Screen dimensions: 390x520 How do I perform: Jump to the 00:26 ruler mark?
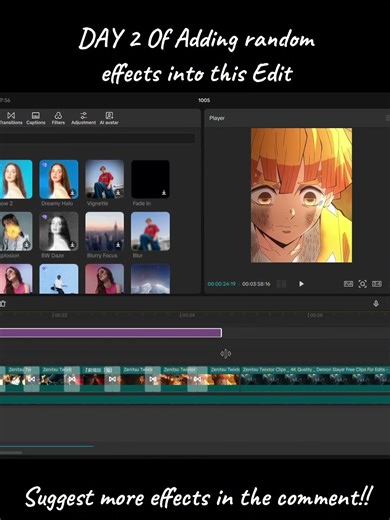pos(315,315)
